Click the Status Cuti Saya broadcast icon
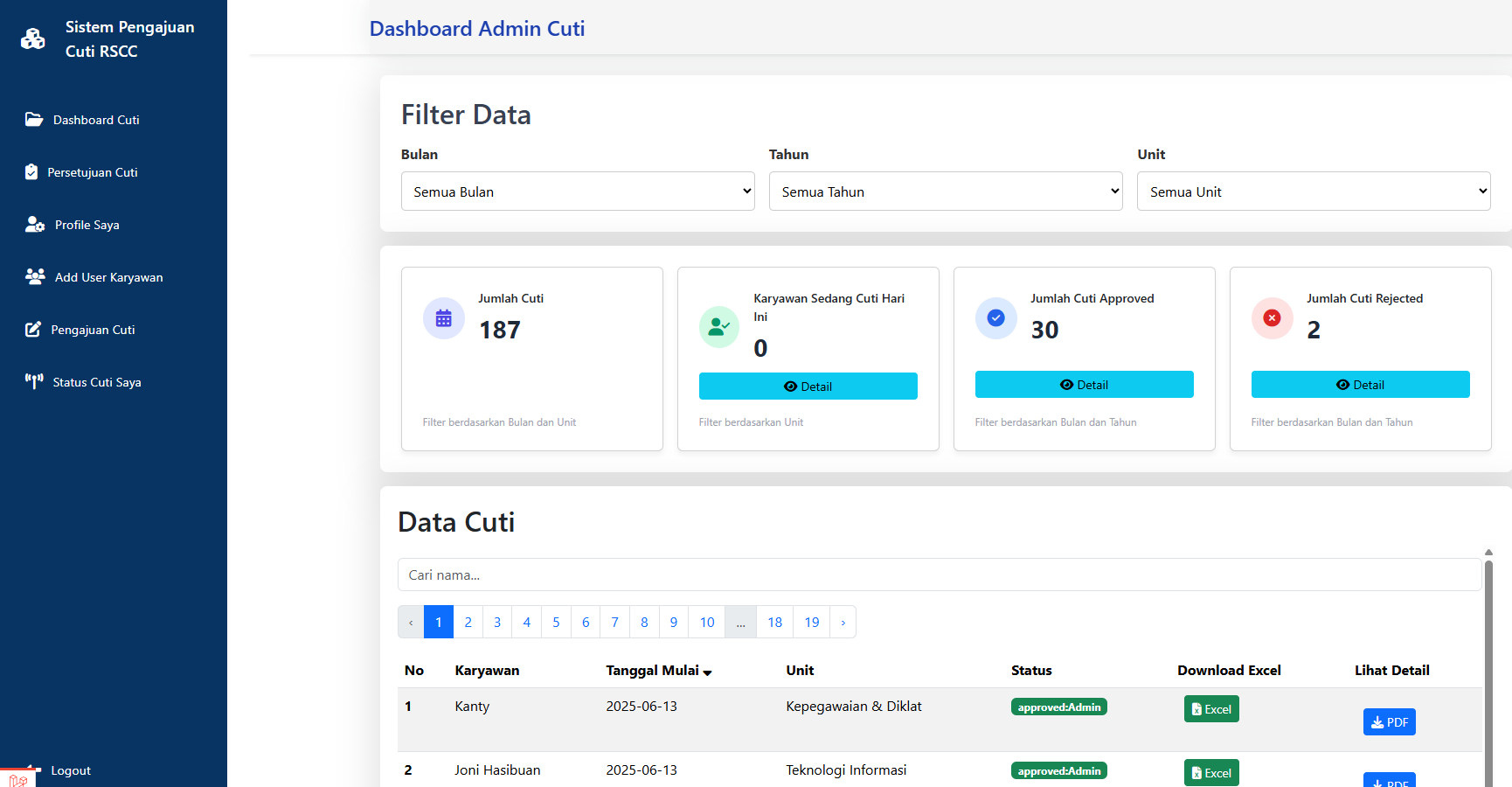Viewport: 1512px width, 787px height. click(34, 381)
